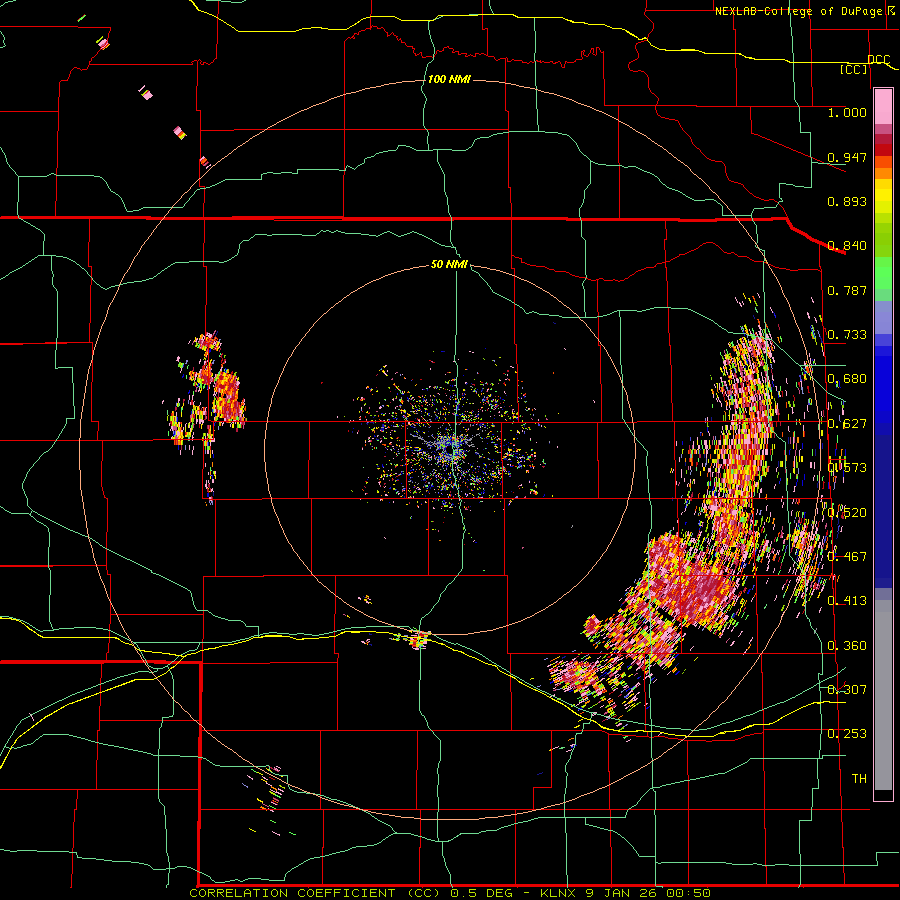This screenshot has width=900, height=900.
Task: Pick the gray segment of the color bar
Action: [883, 695]
